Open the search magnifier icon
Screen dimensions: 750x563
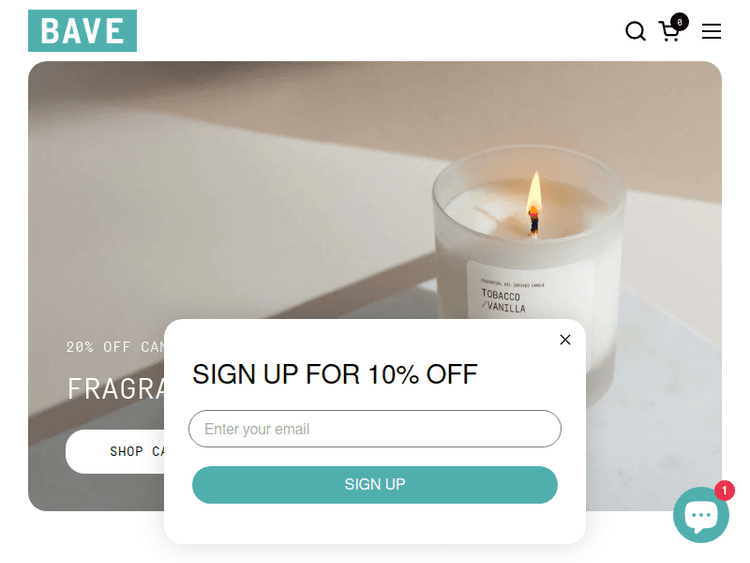635,32
